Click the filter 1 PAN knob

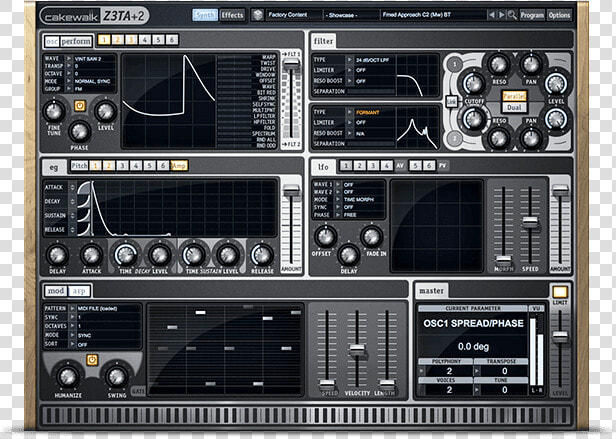tap(531, 64)
